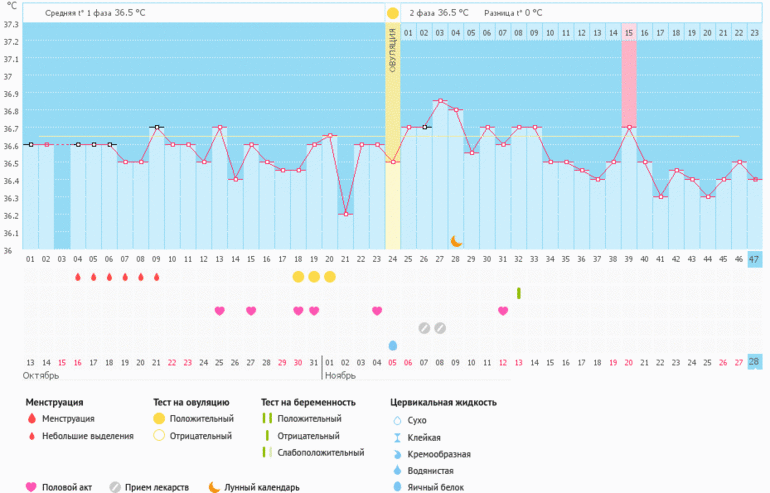Click the green pregnancy test mark on day 32
The width and height of the screenshot is (770, 493).
tap(518, 293)
